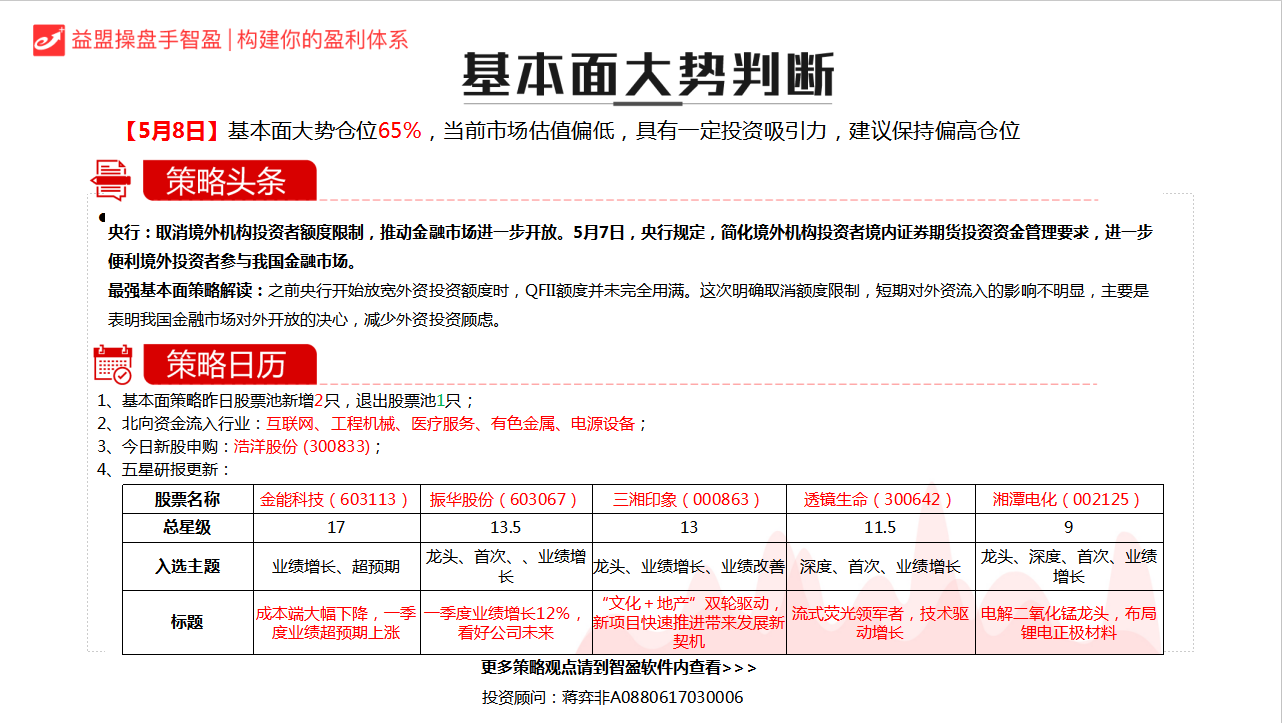This screenshot has height=723, width=1282.
Task: Select the 策略日历 red banner
Action: click(x=229, y=365)
